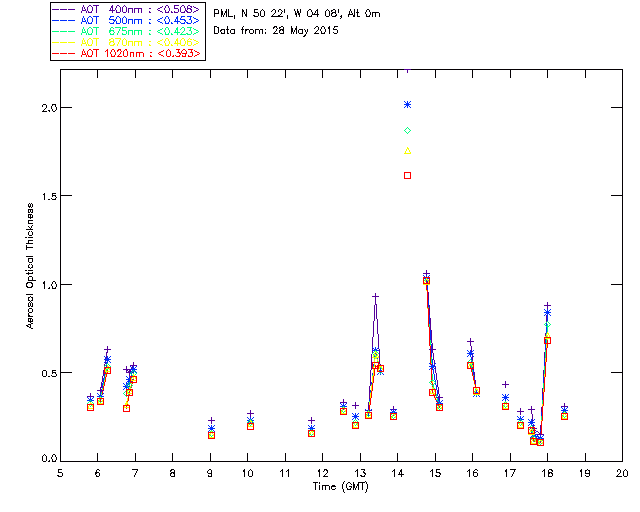Click the red square data point at 9 GMT

click(x=211, y=435)
